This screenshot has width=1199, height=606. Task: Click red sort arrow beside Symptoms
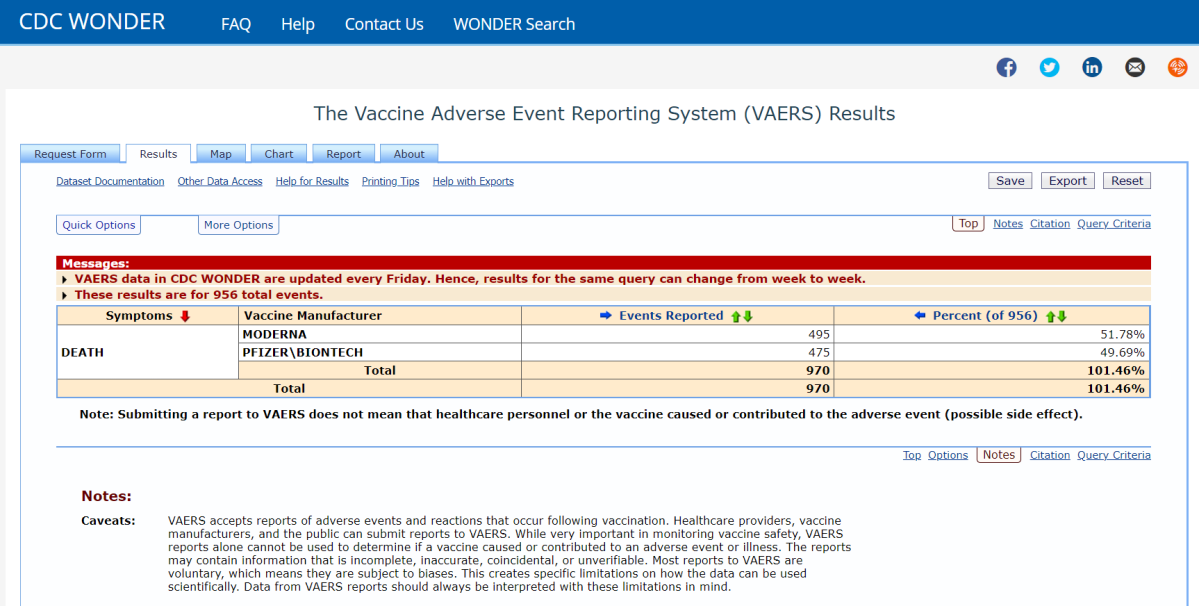[184, 316]
